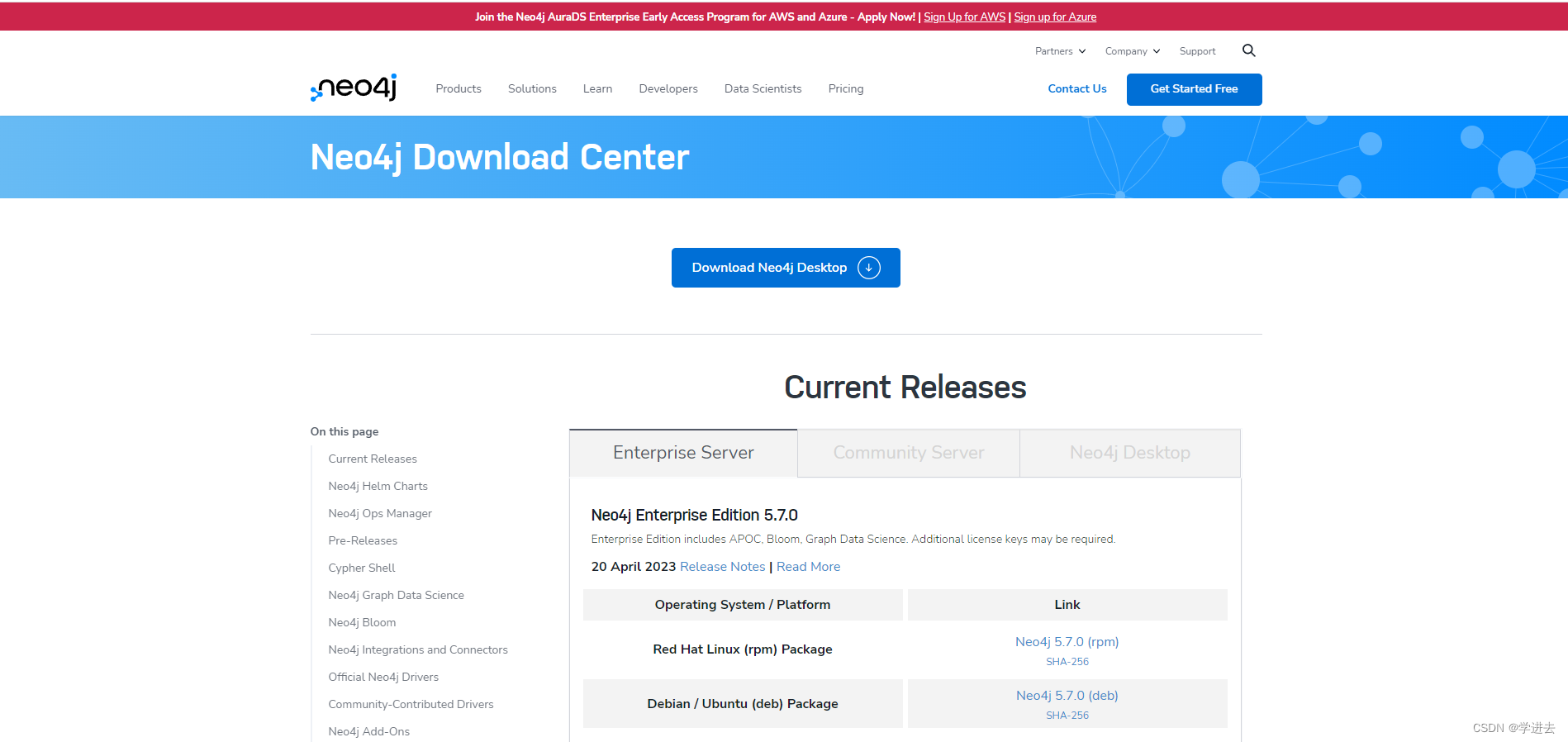Expand the Company dropdown
1568x742 pixels.
(1132, 51)
